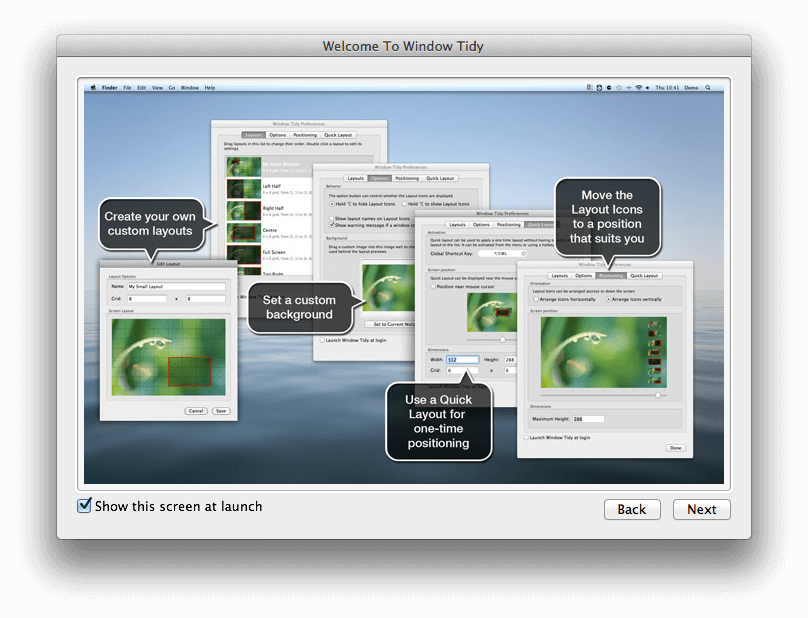Click Cancel in the Edit Layout window
The height and width of the screenshot is (618, 808).
pos(196,411)
